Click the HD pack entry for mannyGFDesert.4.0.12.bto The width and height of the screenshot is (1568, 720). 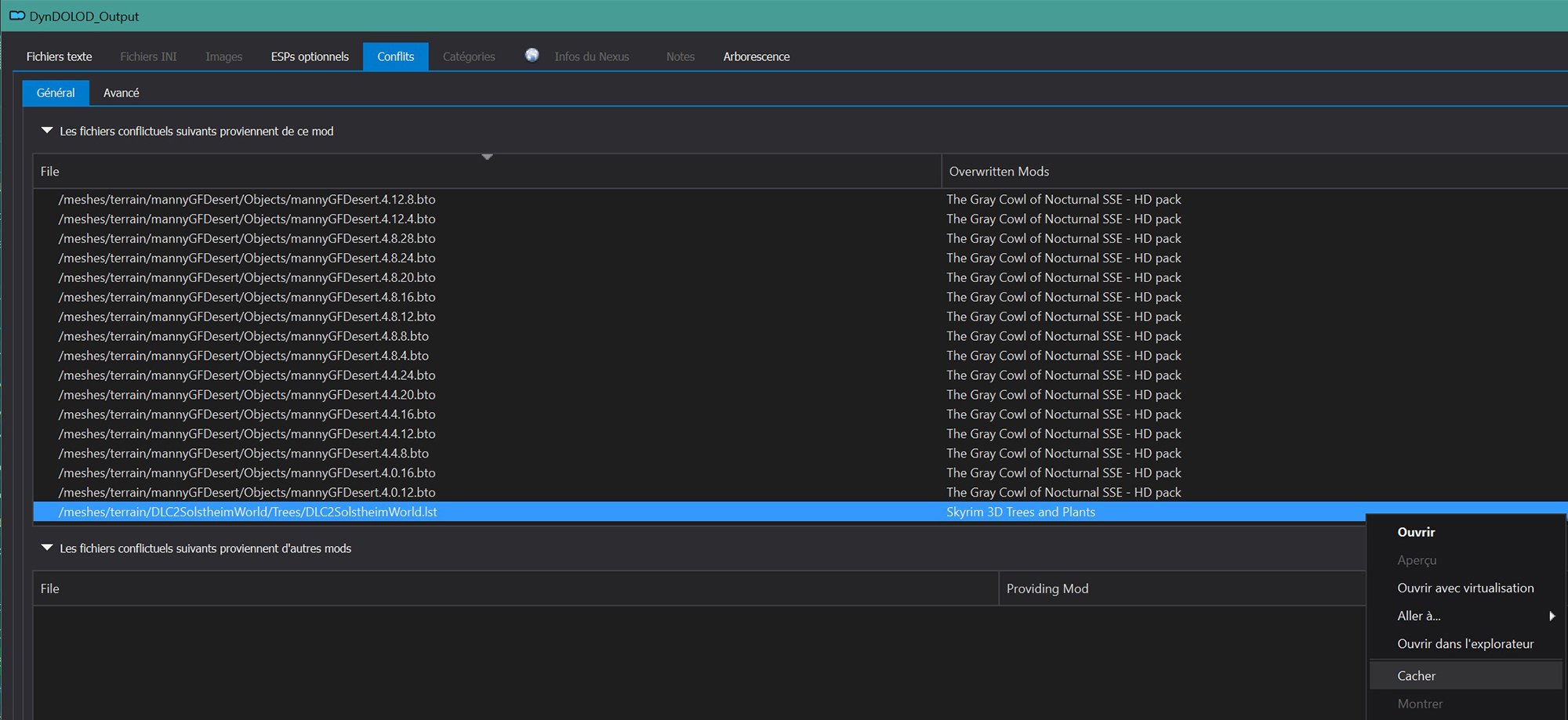click(x=1064, y=493)
